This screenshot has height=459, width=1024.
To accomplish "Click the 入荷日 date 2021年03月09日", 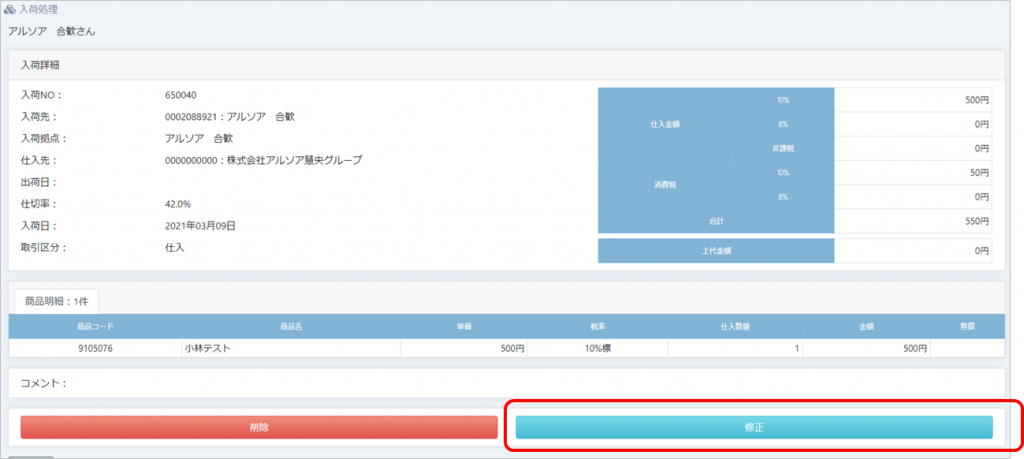I will click(200, 225).
